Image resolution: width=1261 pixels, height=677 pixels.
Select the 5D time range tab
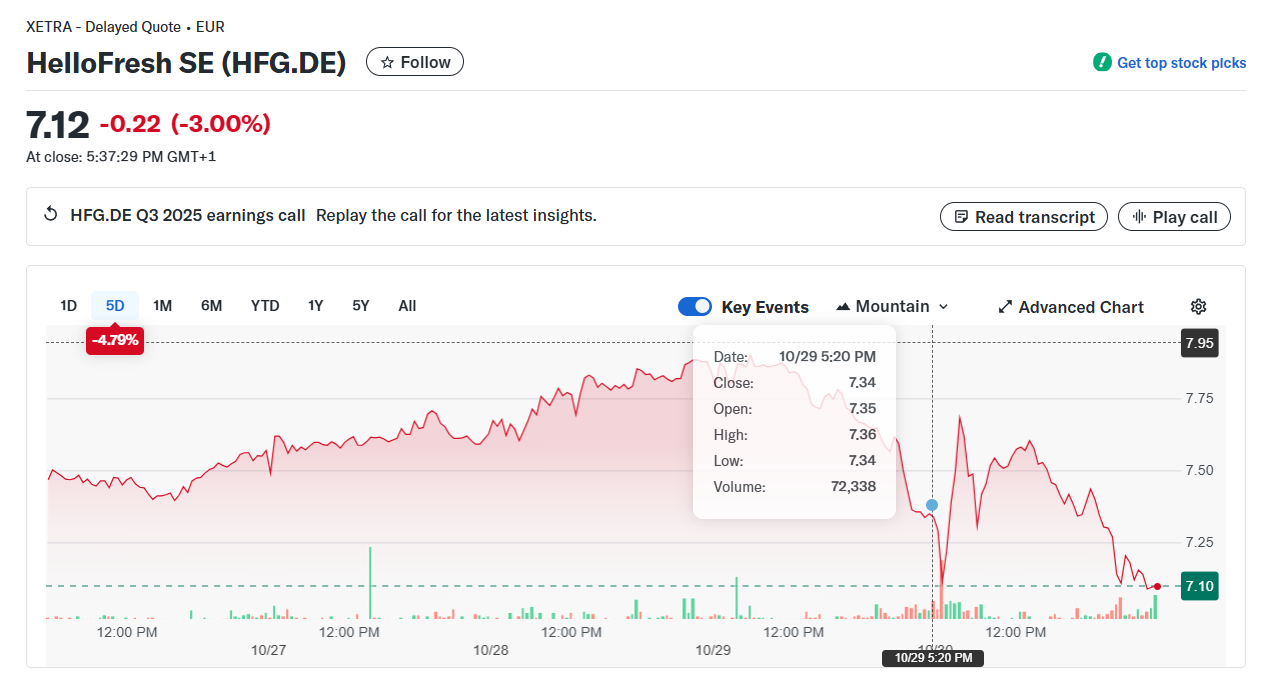pos(115,306)
